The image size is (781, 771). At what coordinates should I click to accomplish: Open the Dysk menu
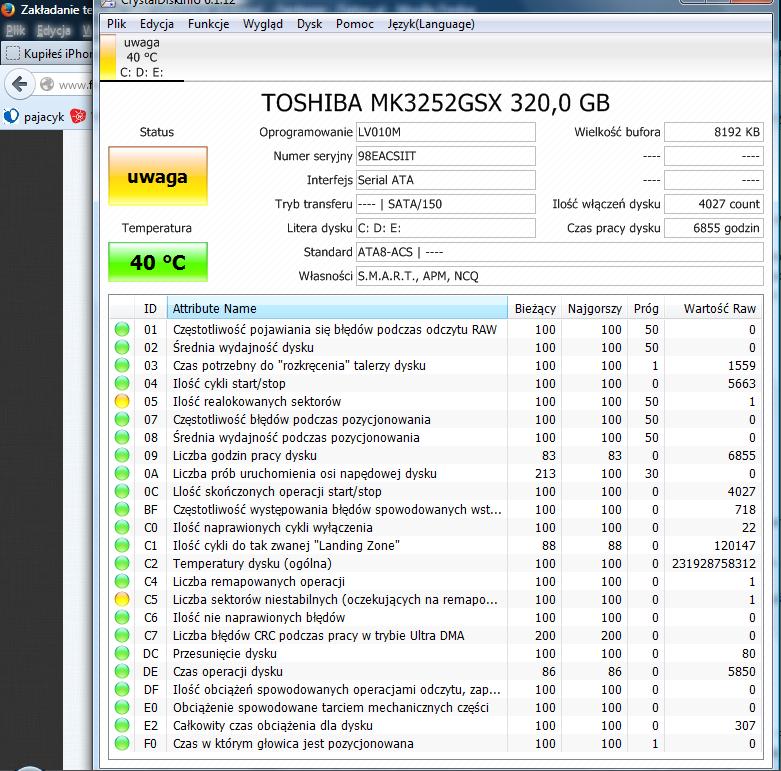click(310, 24)
